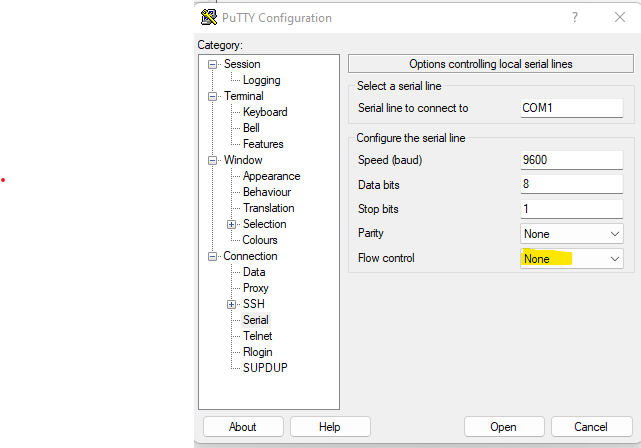Click the Help button

(330, 427)
